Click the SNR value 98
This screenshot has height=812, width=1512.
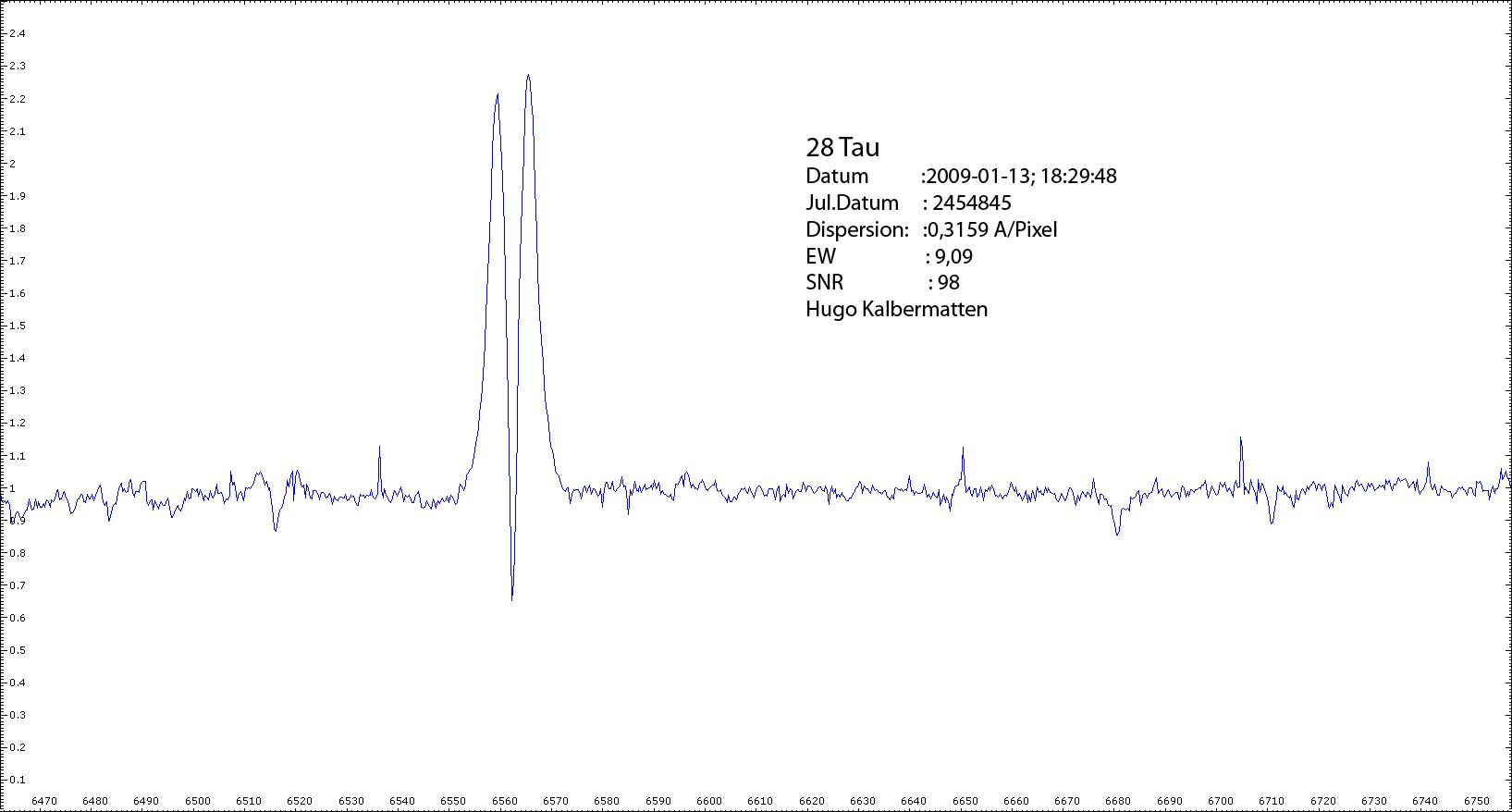tap(948, 283)
